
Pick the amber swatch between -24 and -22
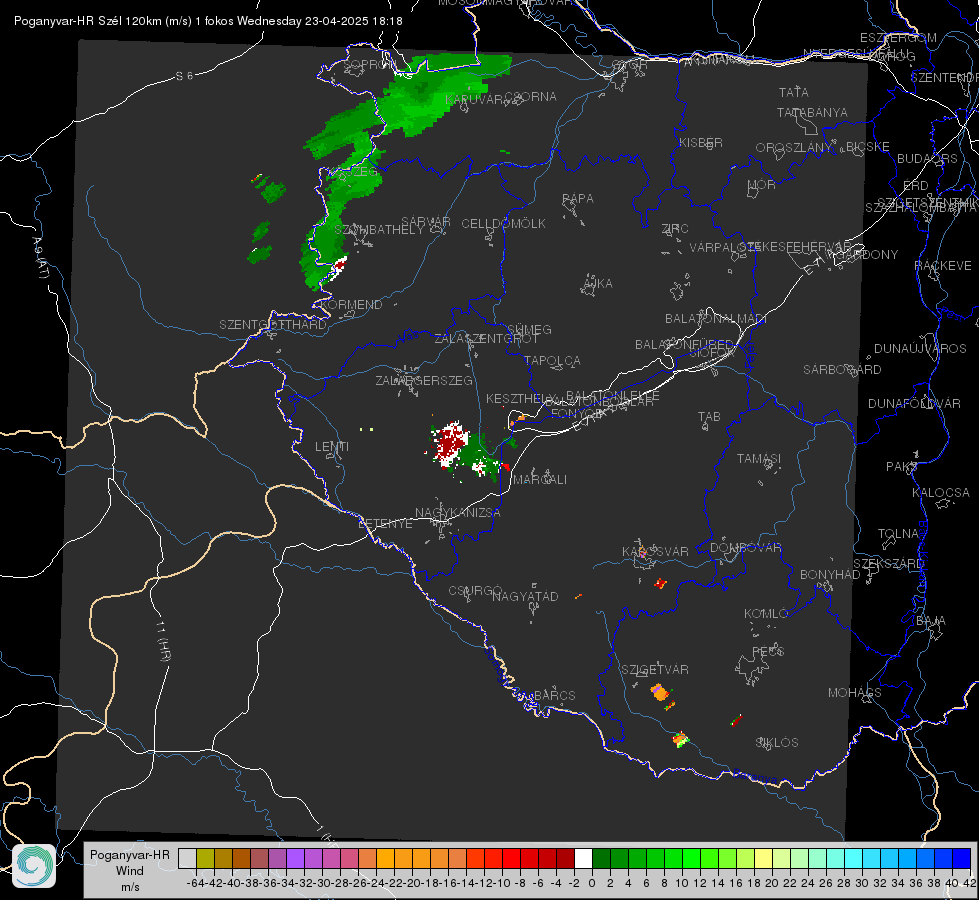tap(385, 858)
